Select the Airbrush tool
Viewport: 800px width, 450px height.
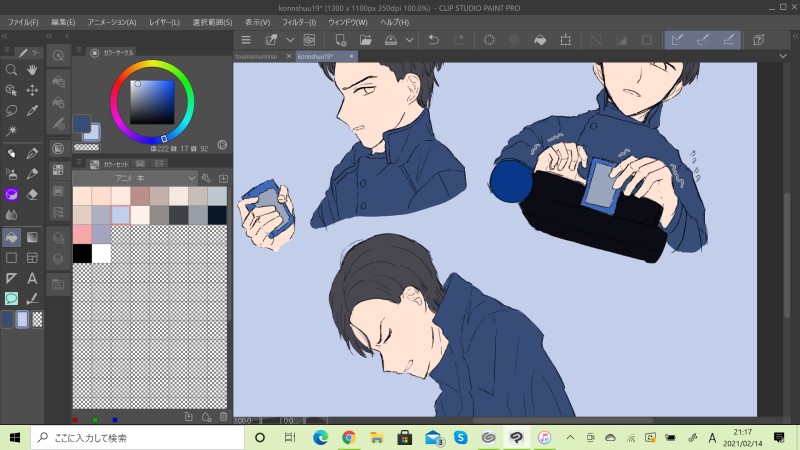click(11, 174)
